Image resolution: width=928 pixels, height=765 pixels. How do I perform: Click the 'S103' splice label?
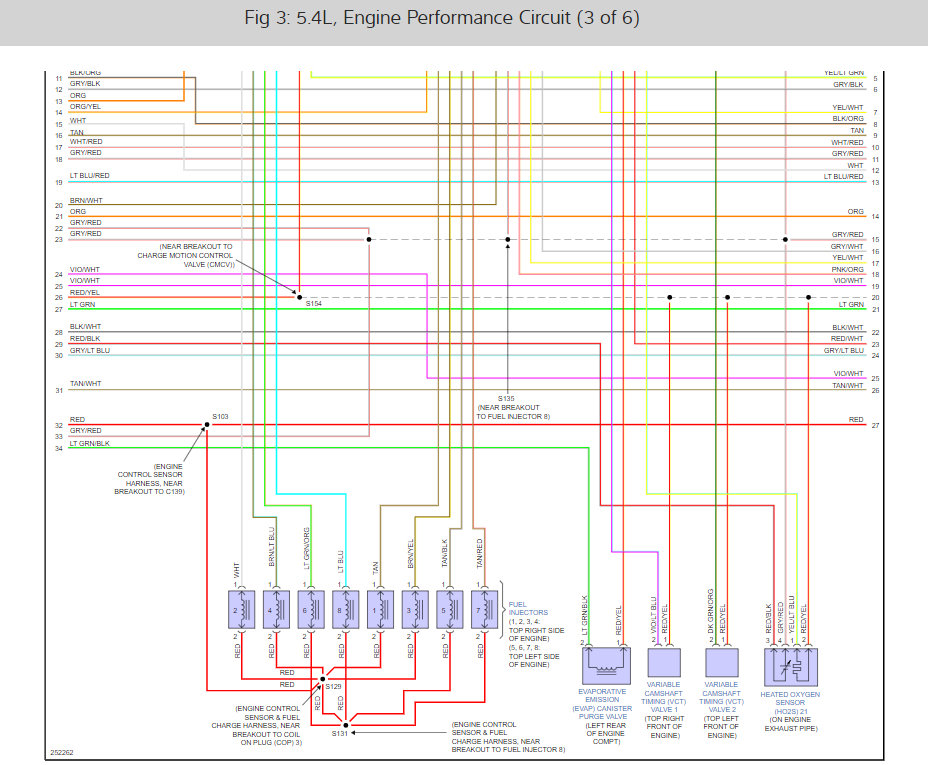coord(220,417)
